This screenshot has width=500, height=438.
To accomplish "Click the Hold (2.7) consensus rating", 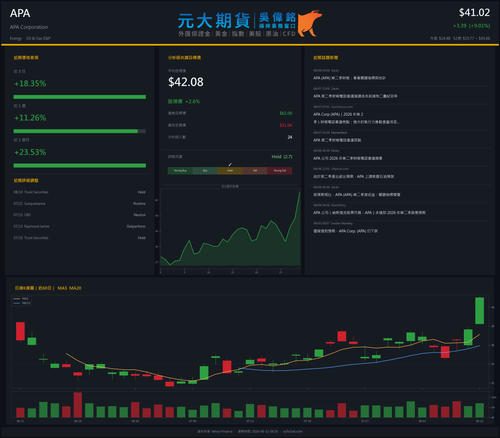I will pos(282,157).
